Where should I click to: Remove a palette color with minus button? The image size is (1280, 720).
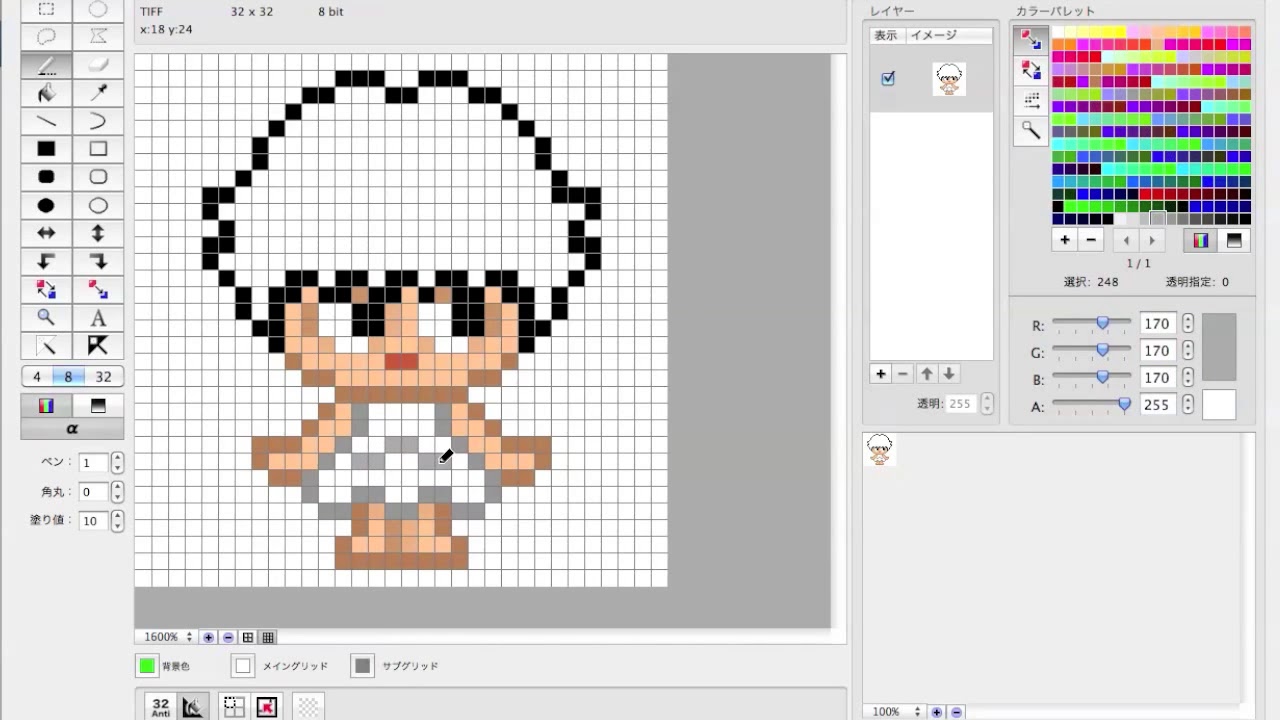coord(1091,240)
